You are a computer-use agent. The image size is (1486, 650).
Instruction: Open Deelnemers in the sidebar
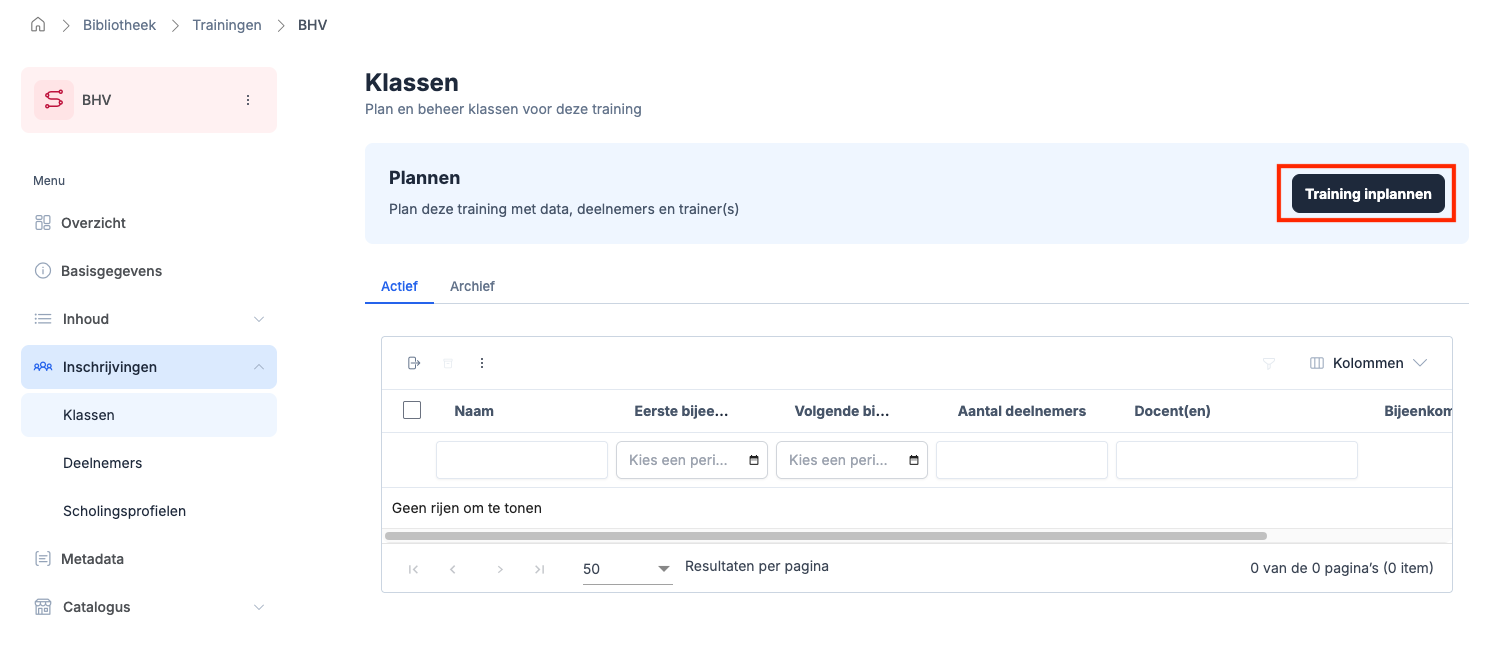102,463
